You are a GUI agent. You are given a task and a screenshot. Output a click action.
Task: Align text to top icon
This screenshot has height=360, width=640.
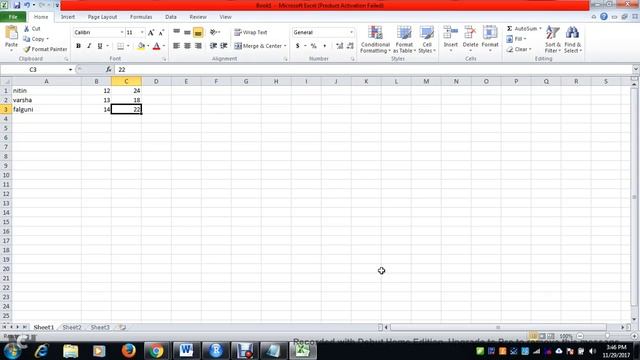pyautogui.click(x=176, y=32)
